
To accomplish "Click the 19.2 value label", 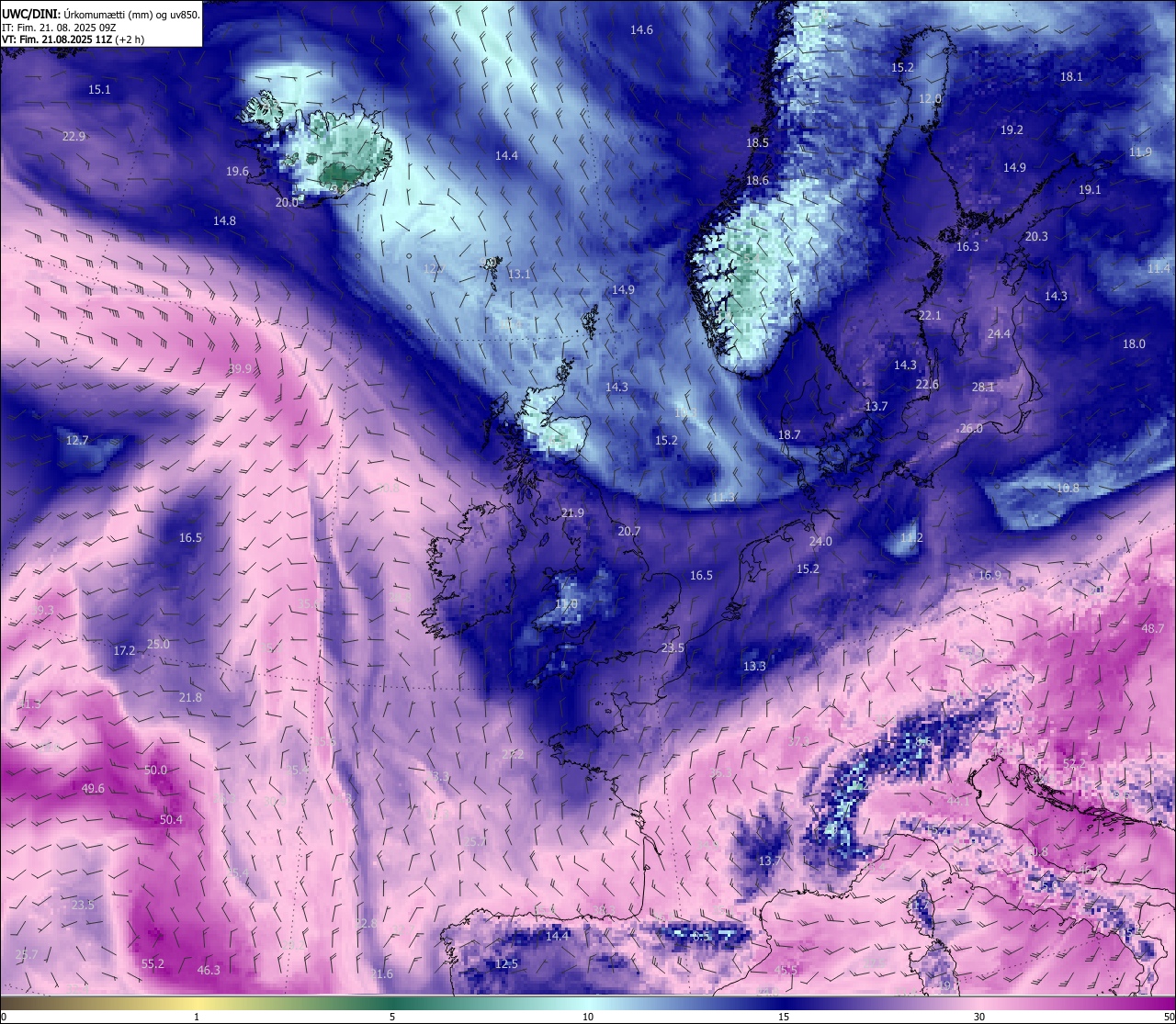I will coord(1012,130).
